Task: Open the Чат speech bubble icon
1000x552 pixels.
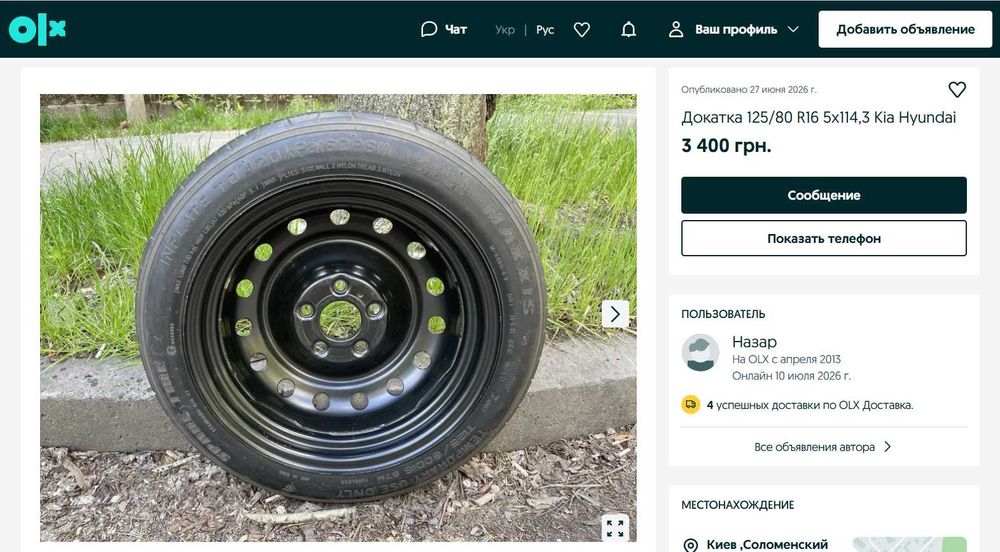Action: click(429, 29)
